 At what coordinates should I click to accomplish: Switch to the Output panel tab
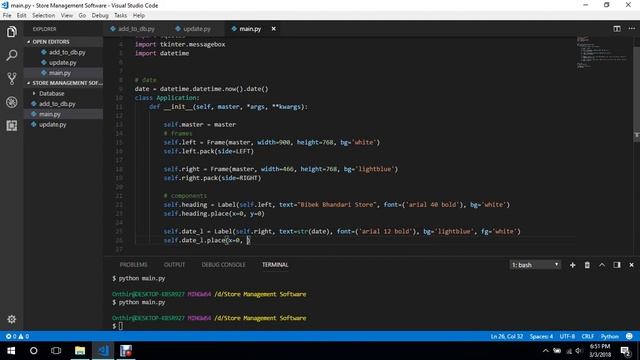tap(174, 265)
